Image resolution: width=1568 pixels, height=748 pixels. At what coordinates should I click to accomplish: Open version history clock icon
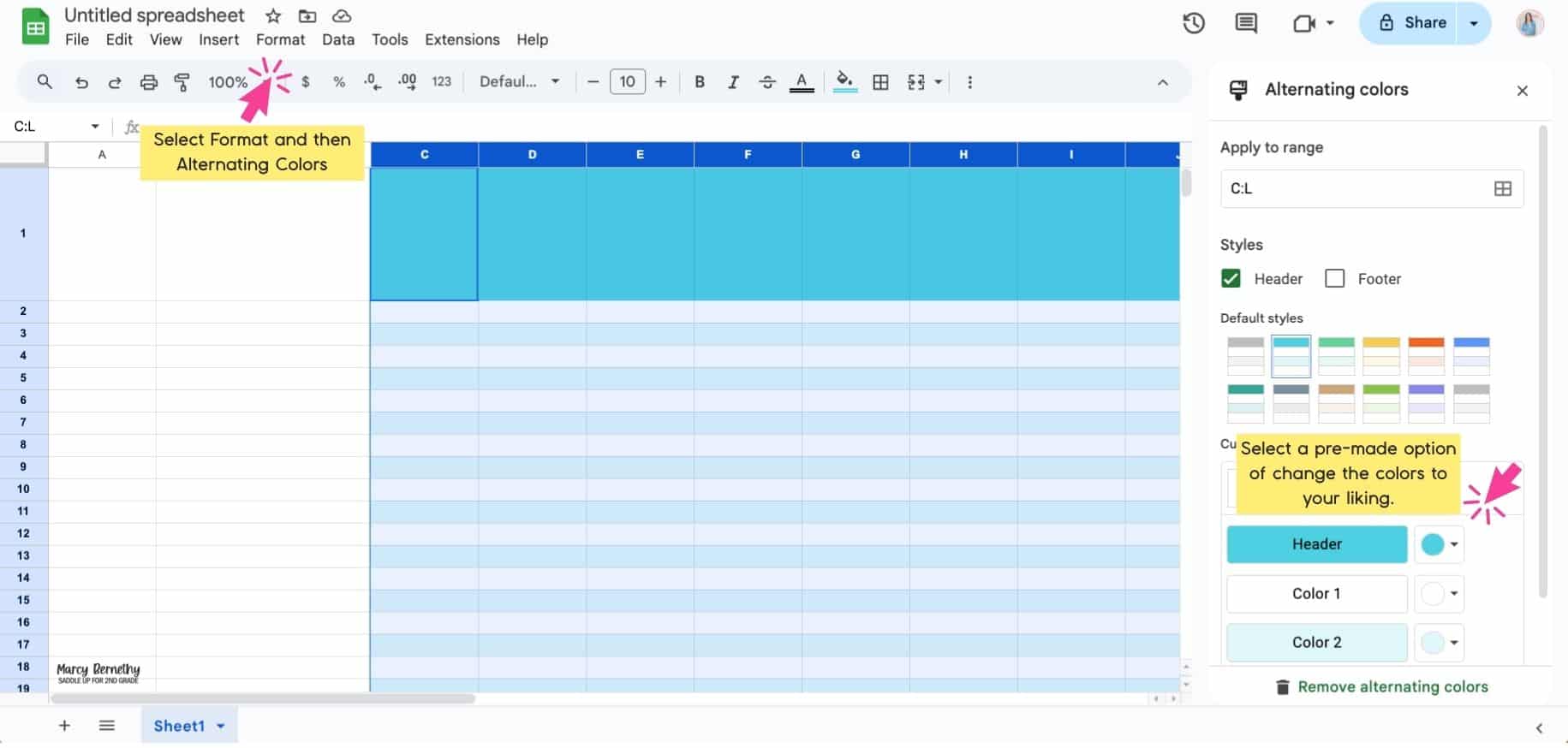pos(1194,23)
